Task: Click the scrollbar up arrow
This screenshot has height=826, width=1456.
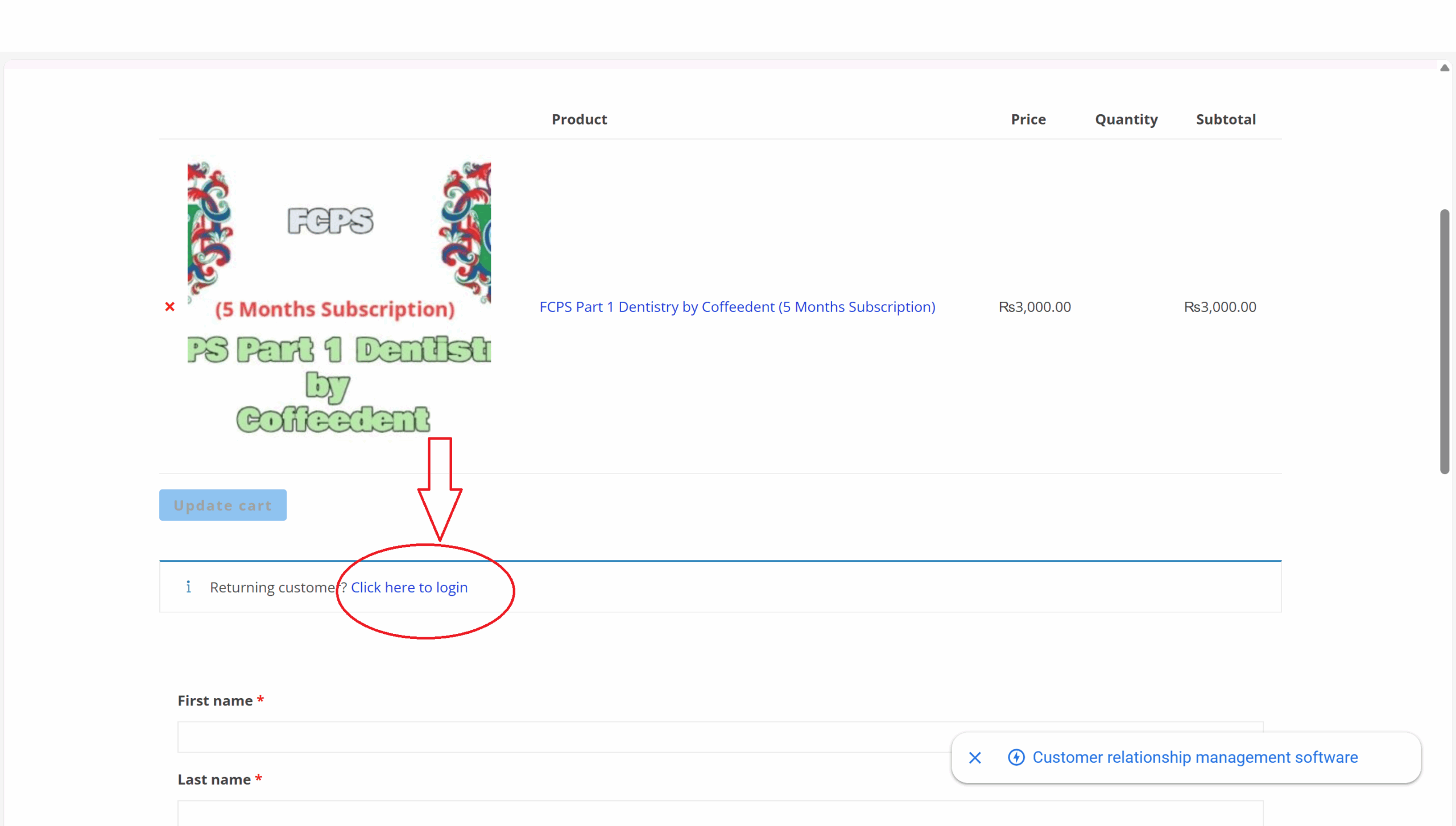Action: click(x=1444, y=68)
